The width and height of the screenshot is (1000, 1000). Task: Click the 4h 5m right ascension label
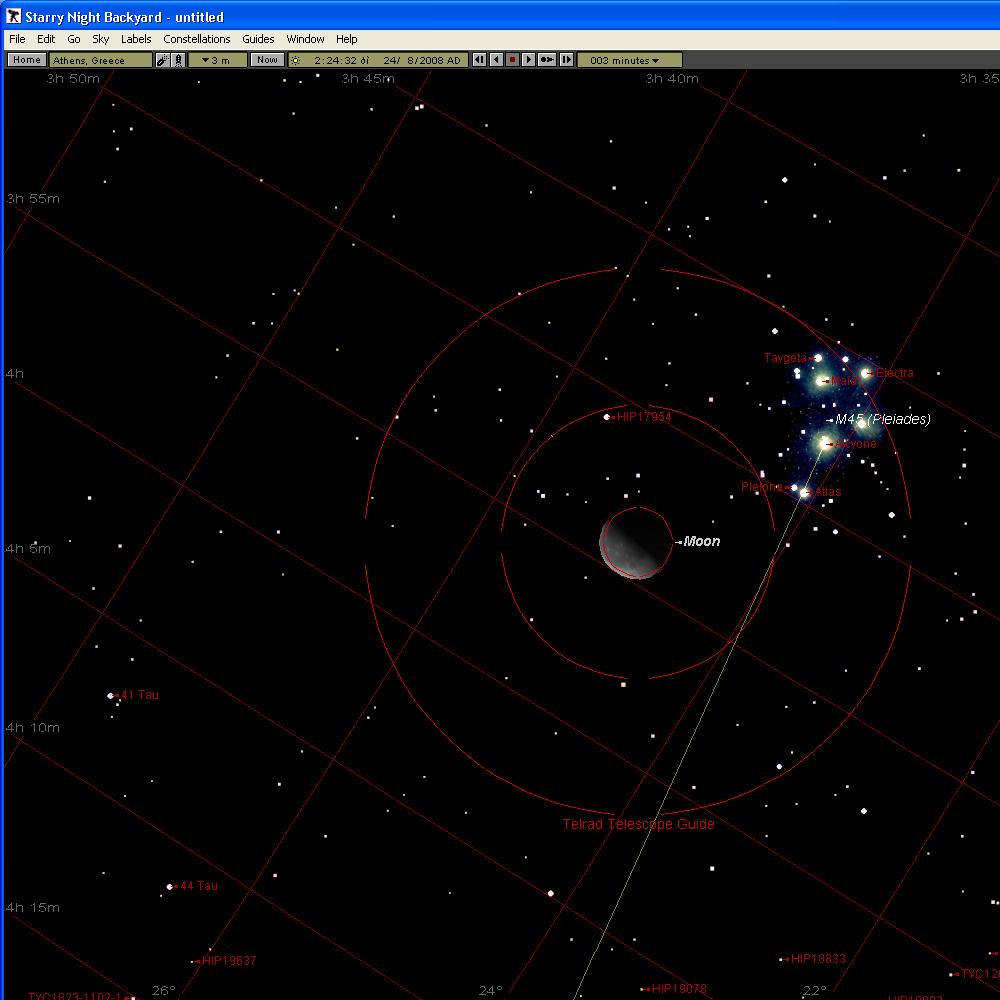pos(28,548)
